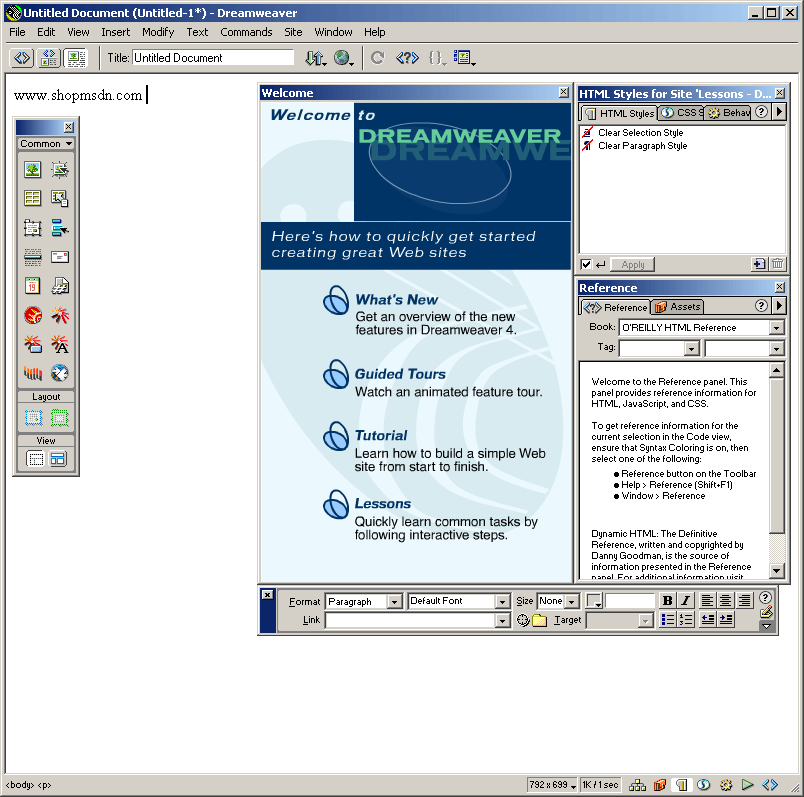Click the Apply button in HTML Styles
Screen dimensions: 804x797
pyautogui.click(x=633, y=265)
